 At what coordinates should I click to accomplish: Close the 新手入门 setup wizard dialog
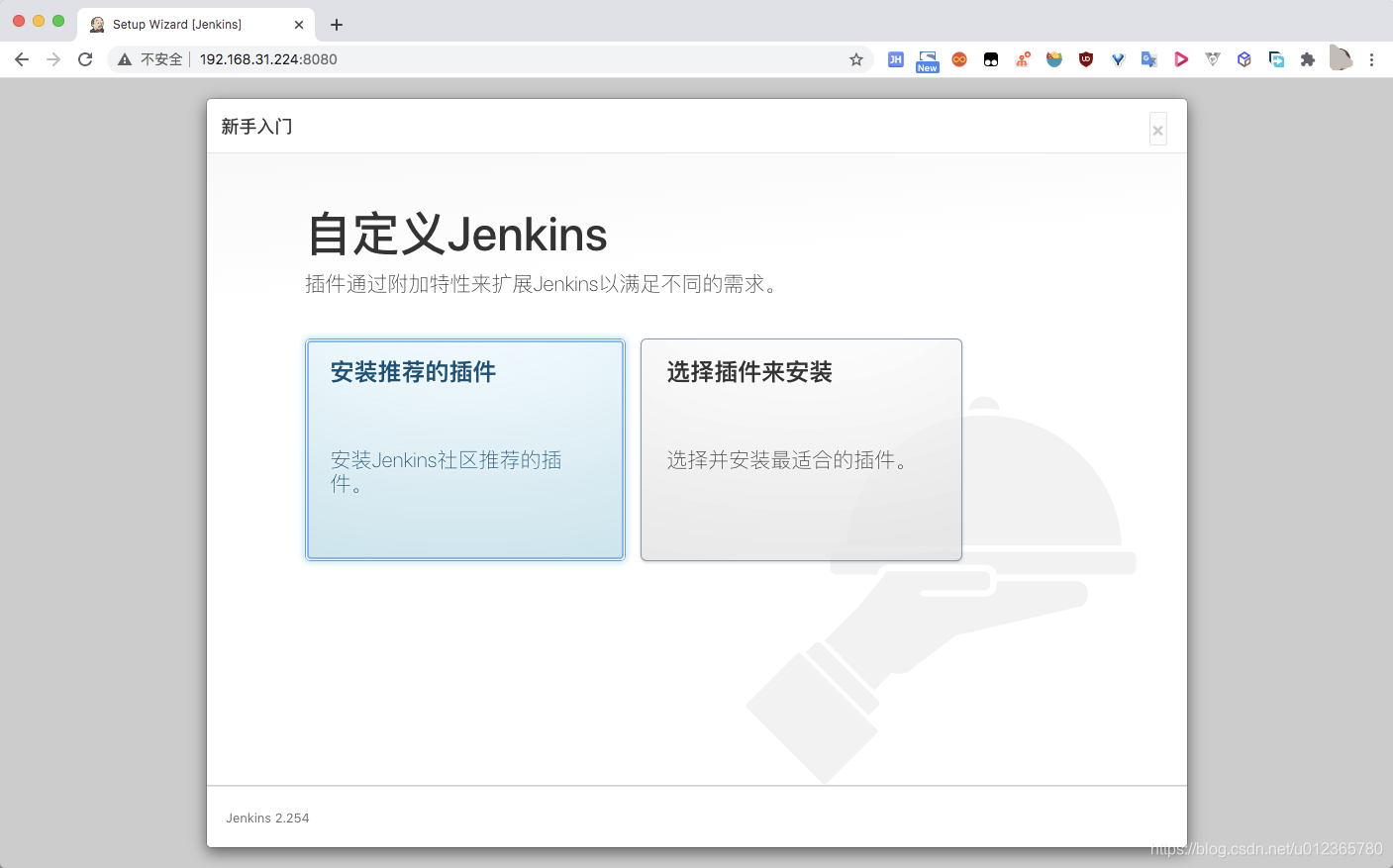tap(1157, 130)
